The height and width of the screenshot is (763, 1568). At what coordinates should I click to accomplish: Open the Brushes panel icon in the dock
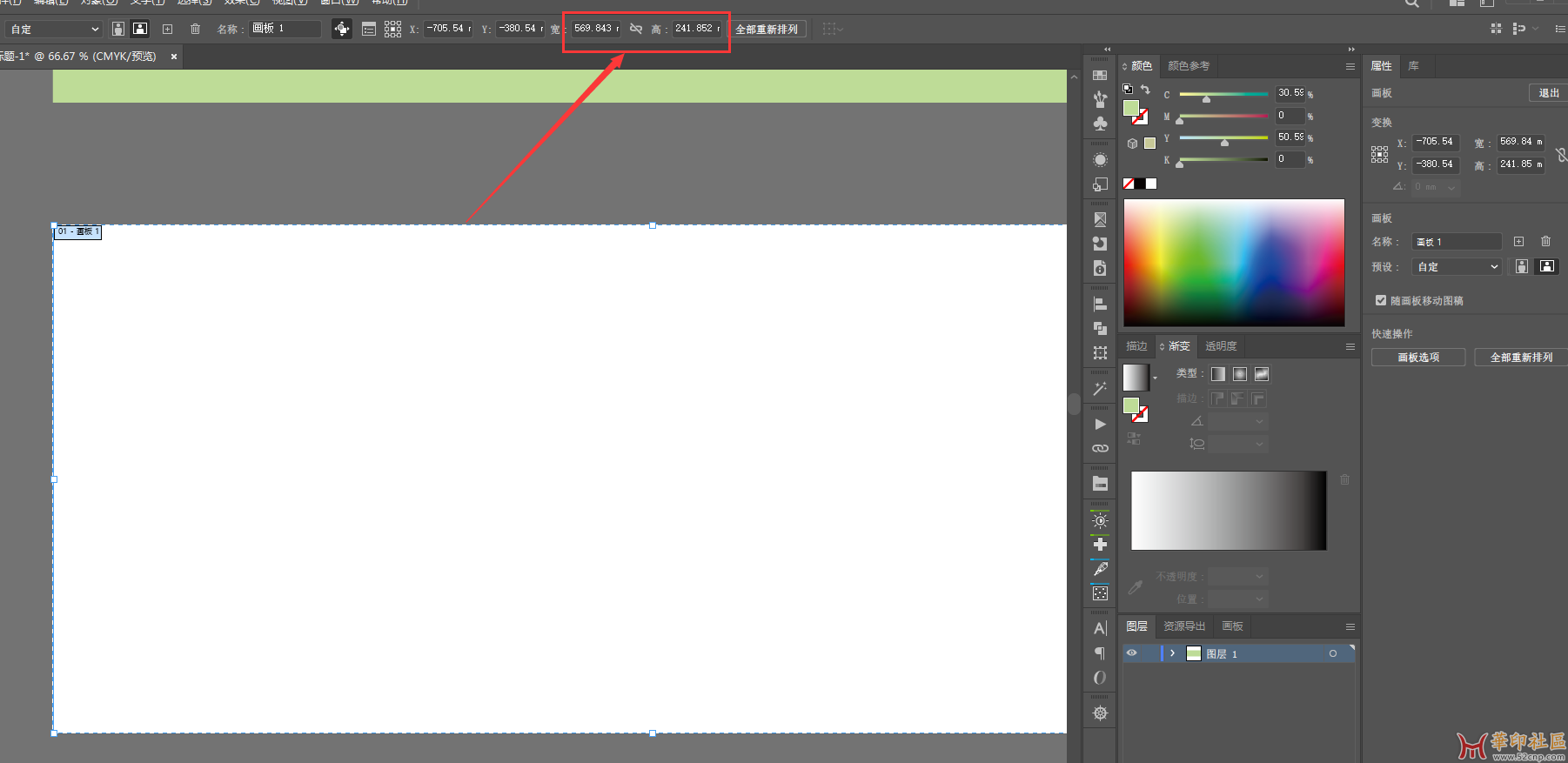[1100, 99]
